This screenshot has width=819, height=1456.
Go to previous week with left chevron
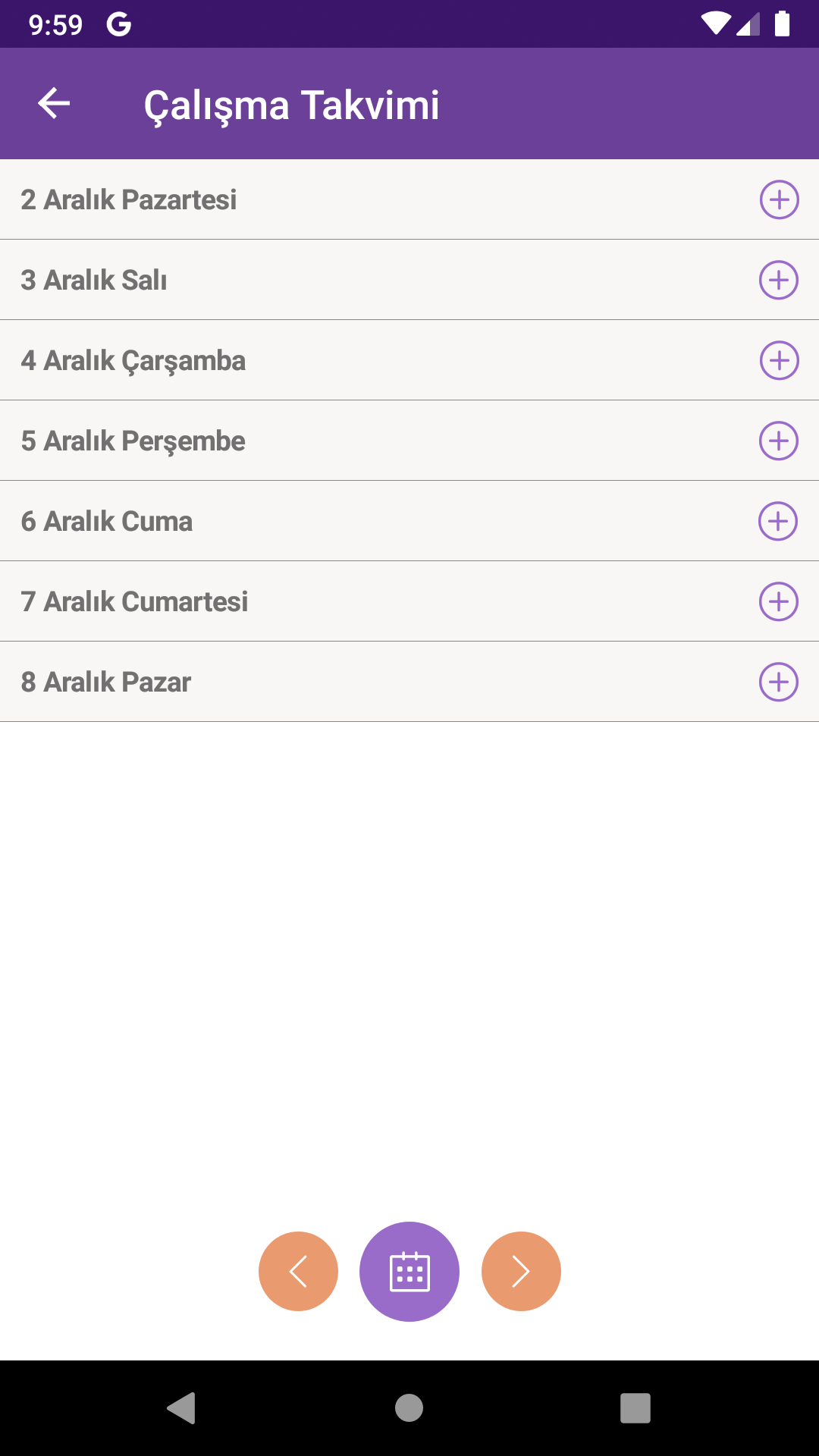(298, 1272)
